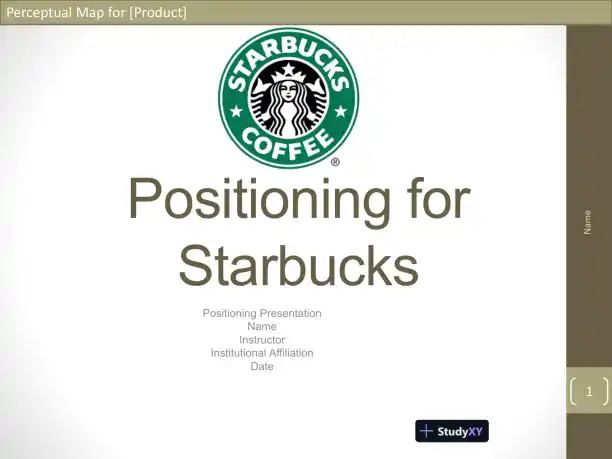Click the 'Instructor' subtitle line

point(262,340)
